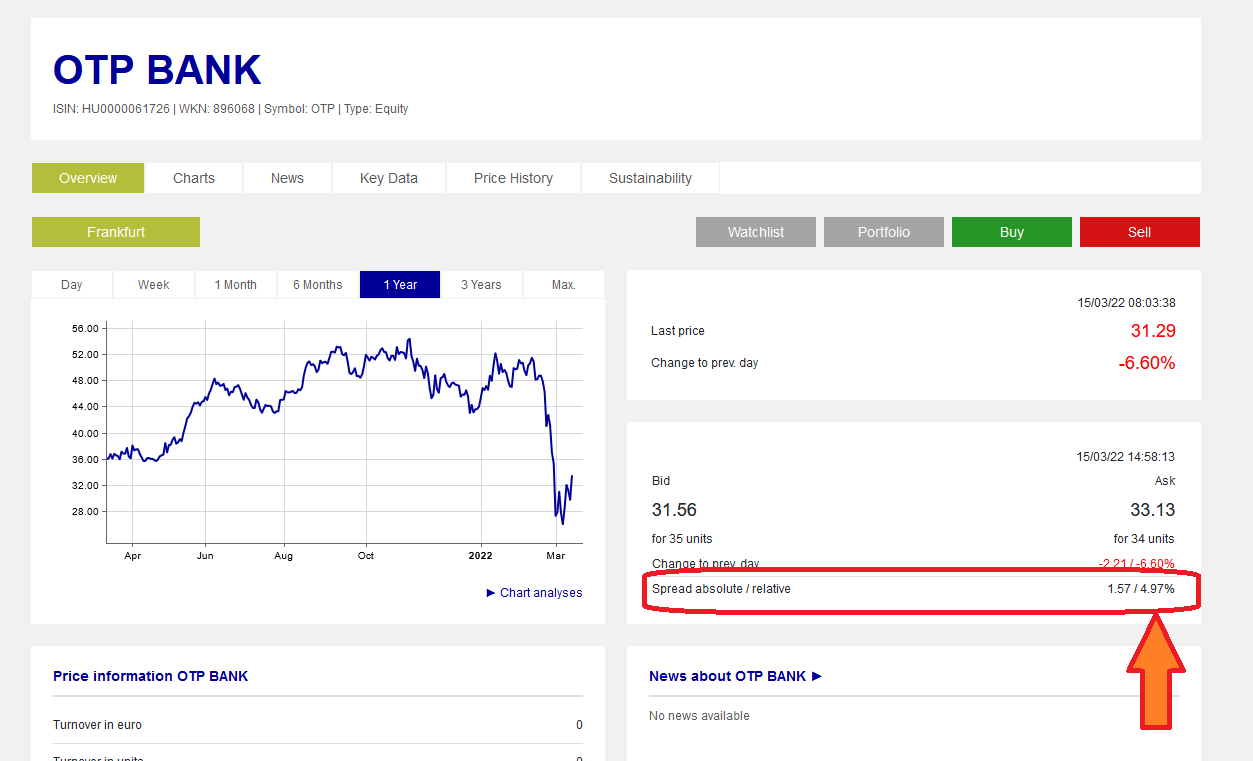Click the Portfolio button
This screenshot has height=761, width=1253.
click(x=884, y=232)
